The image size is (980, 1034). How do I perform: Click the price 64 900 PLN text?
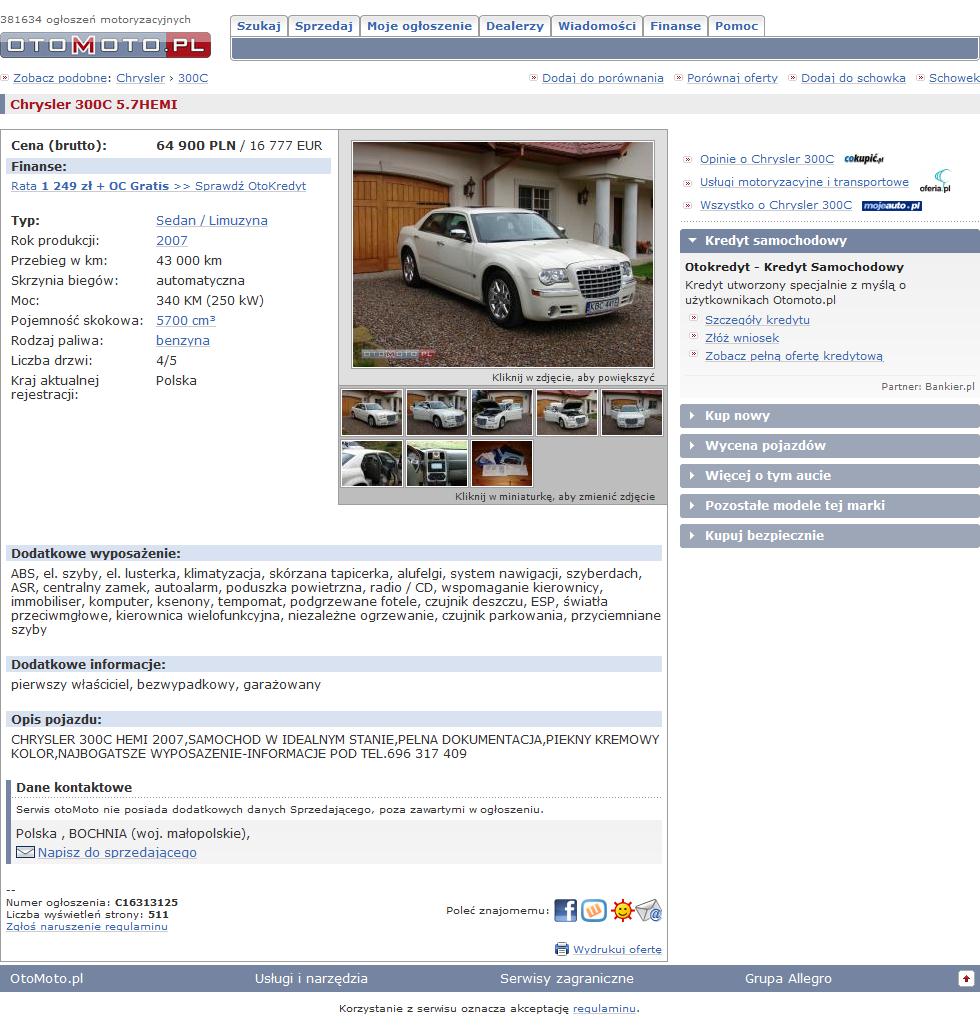196,146
